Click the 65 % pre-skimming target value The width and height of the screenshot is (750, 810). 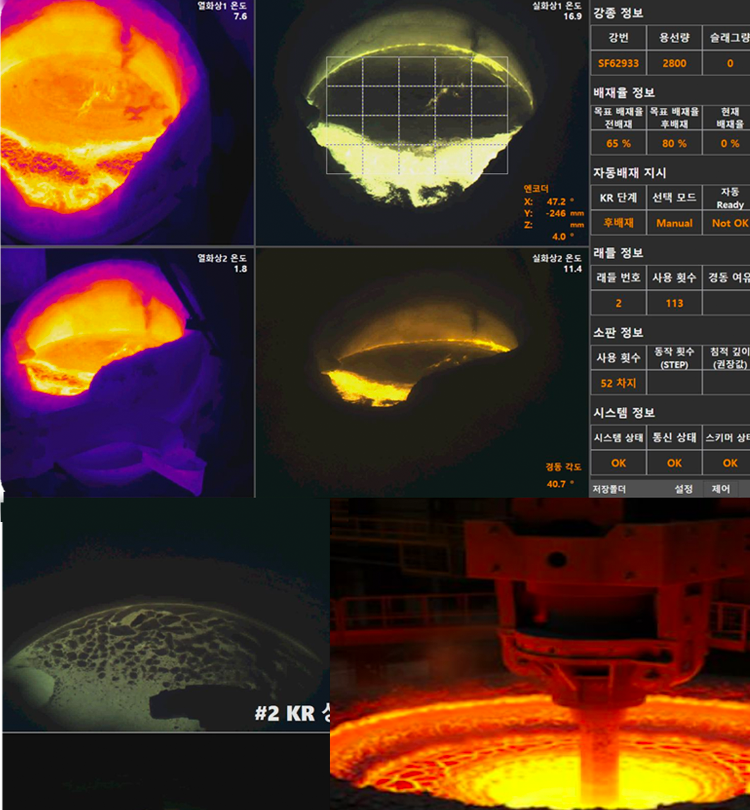click(x=619, y=143)
